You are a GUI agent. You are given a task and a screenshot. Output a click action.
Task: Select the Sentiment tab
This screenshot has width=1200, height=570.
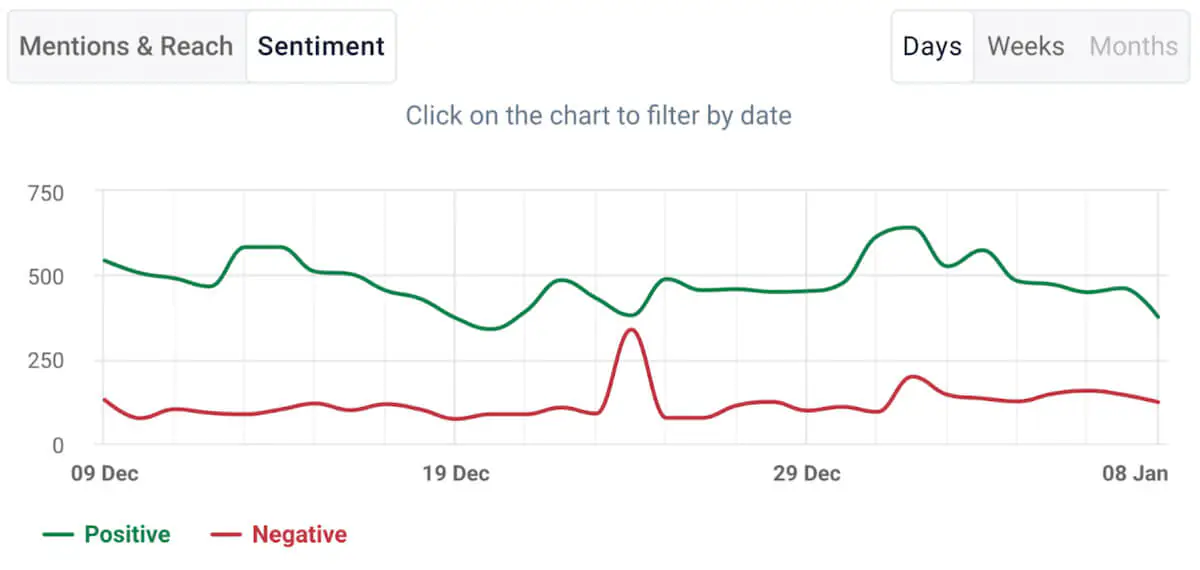coord(321,46)
